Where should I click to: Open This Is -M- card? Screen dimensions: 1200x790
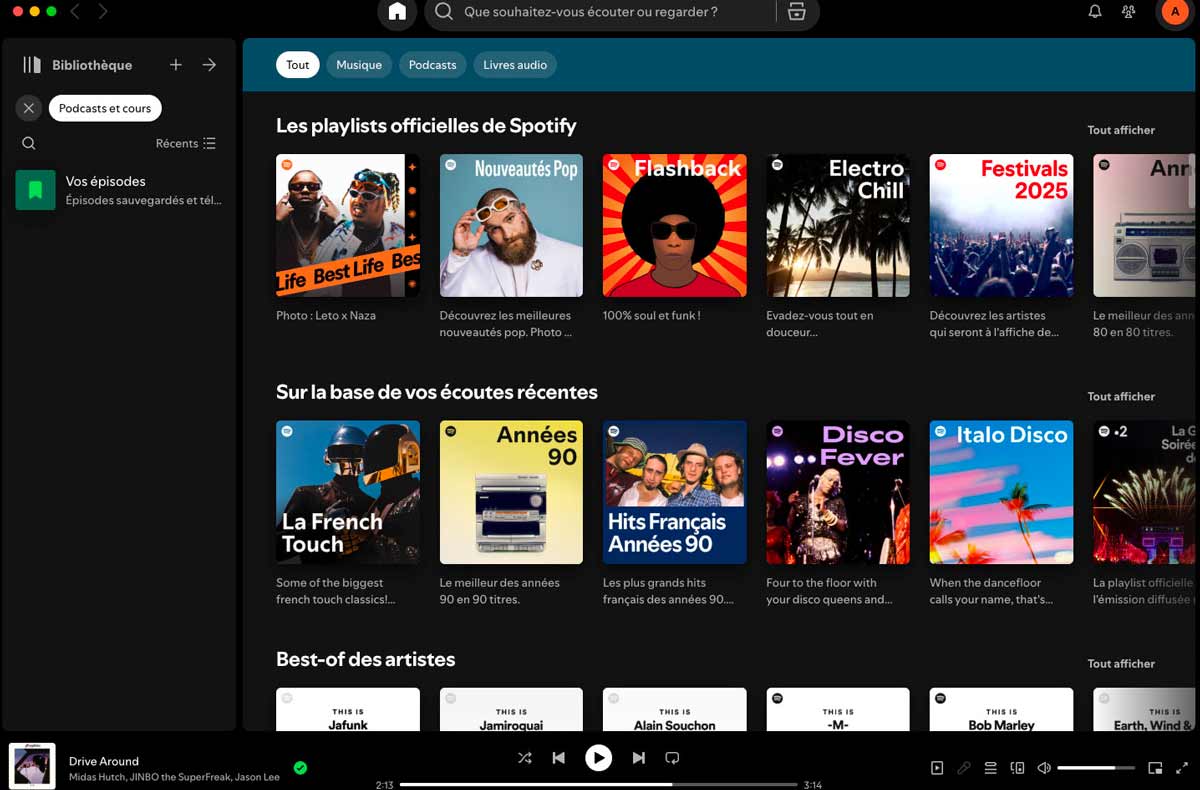point(838,709)
